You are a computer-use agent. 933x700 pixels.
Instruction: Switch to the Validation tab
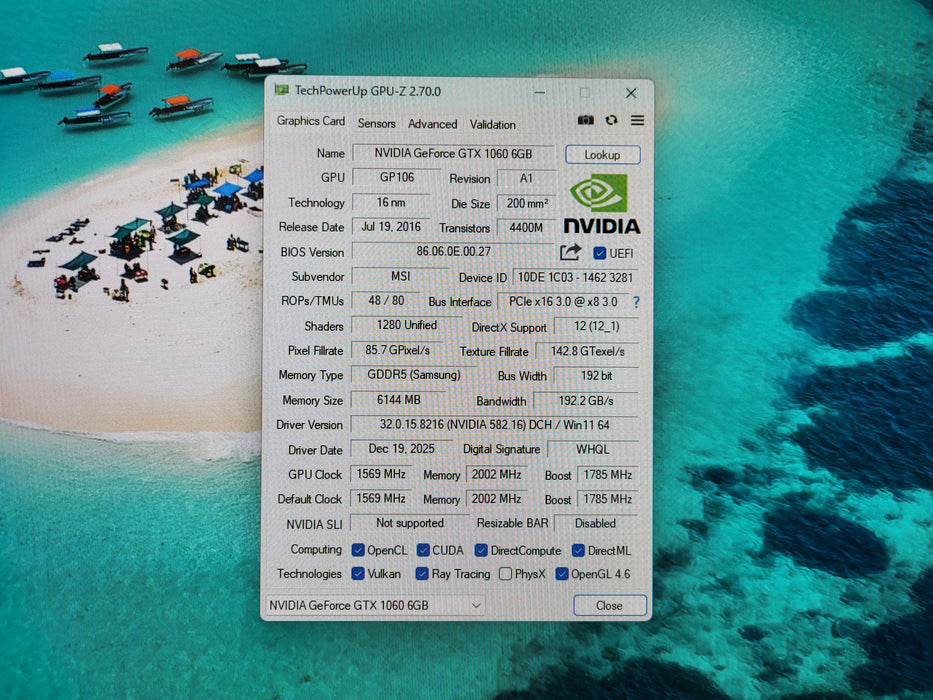493,125
